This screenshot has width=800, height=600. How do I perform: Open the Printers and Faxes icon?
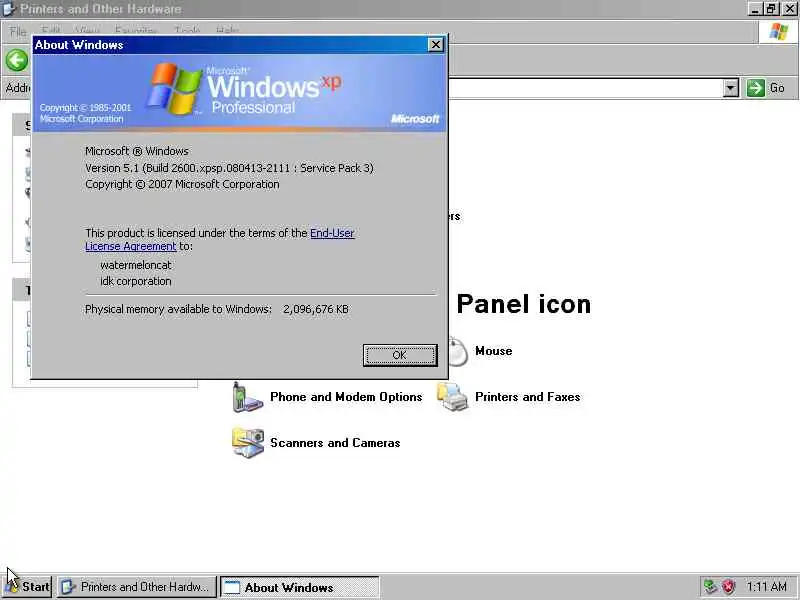click(453, 397)
